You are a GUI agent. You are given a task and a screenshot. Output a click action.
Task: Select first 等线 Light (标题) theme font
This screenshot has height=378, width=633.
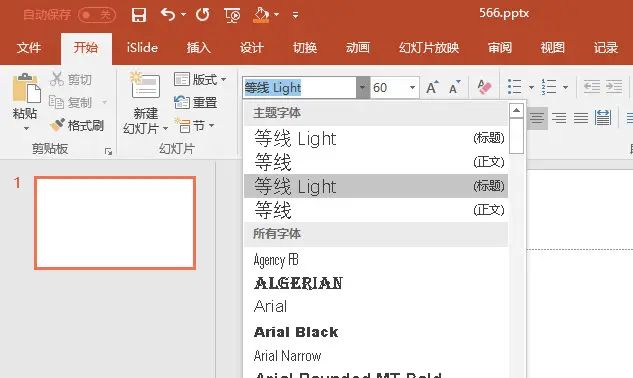point(376,139)
